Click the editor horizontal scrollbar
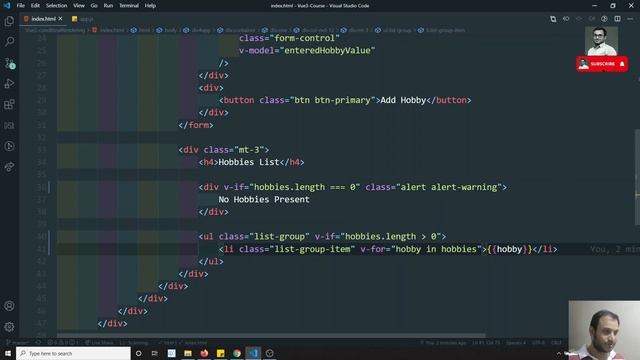This screenshot has height=360, width=640. (x=271, y=336)
